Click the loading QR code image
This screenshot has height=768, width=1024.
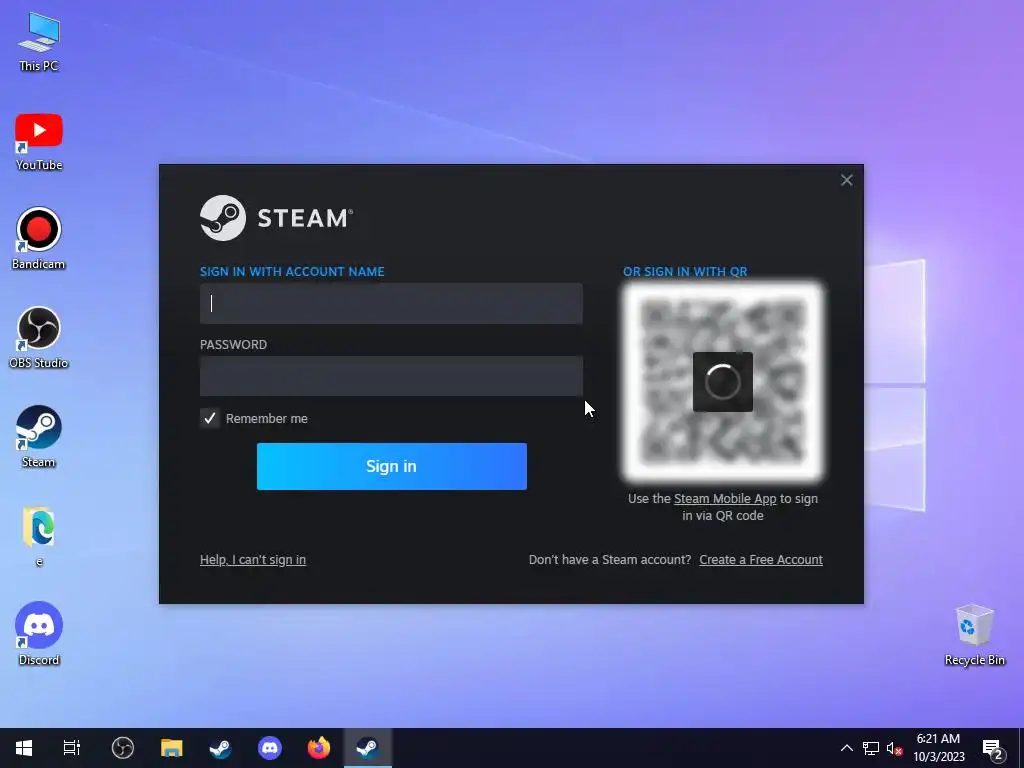723,382
